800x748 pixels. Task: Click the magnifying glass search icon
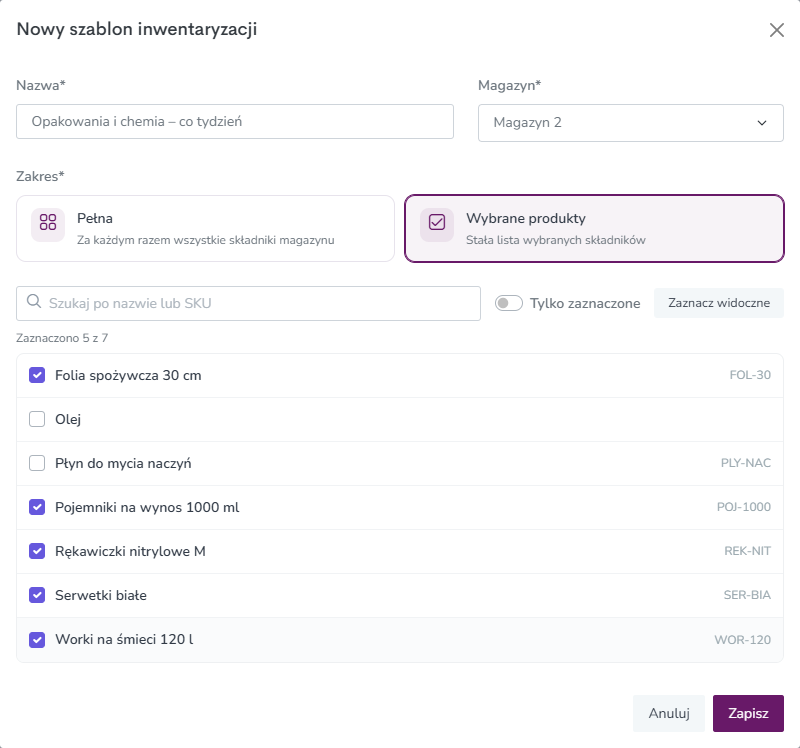point(34,301)
